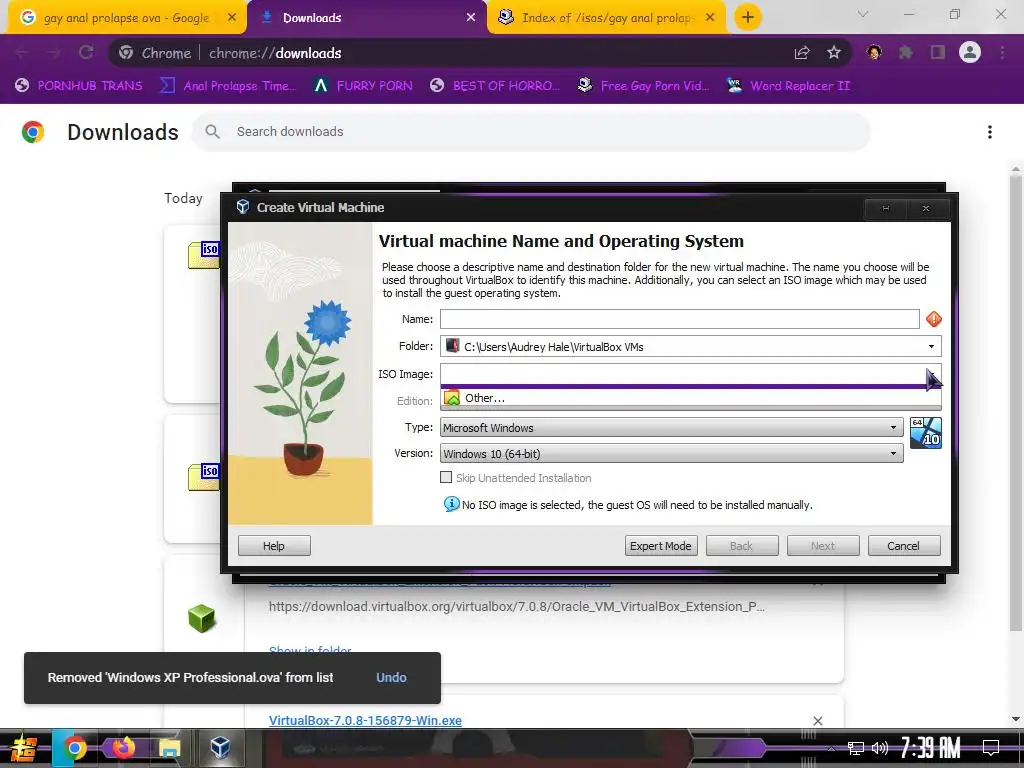The image size is (1024, 768).
Task: Open the notification center icon
Action: coord(991,747)
